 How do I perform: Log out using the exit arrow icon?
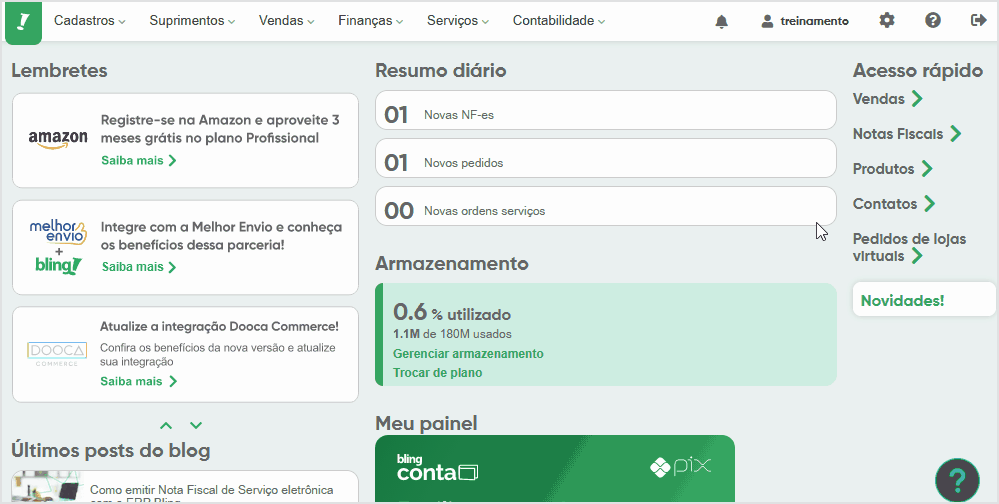click(x=979, y=20)
